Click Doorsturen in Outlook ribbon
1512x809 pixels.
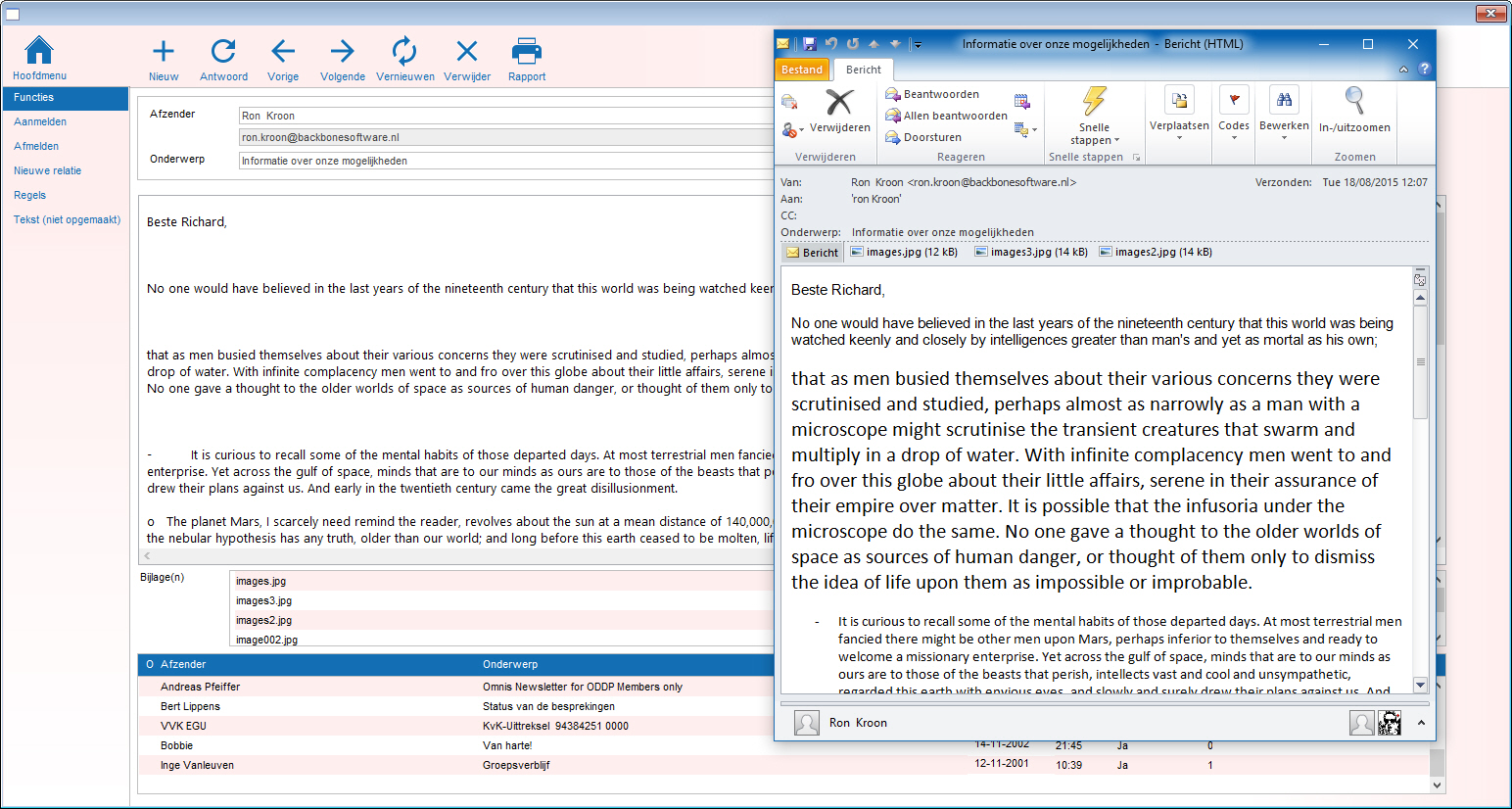pyautogui.click(x=923, y=137)
